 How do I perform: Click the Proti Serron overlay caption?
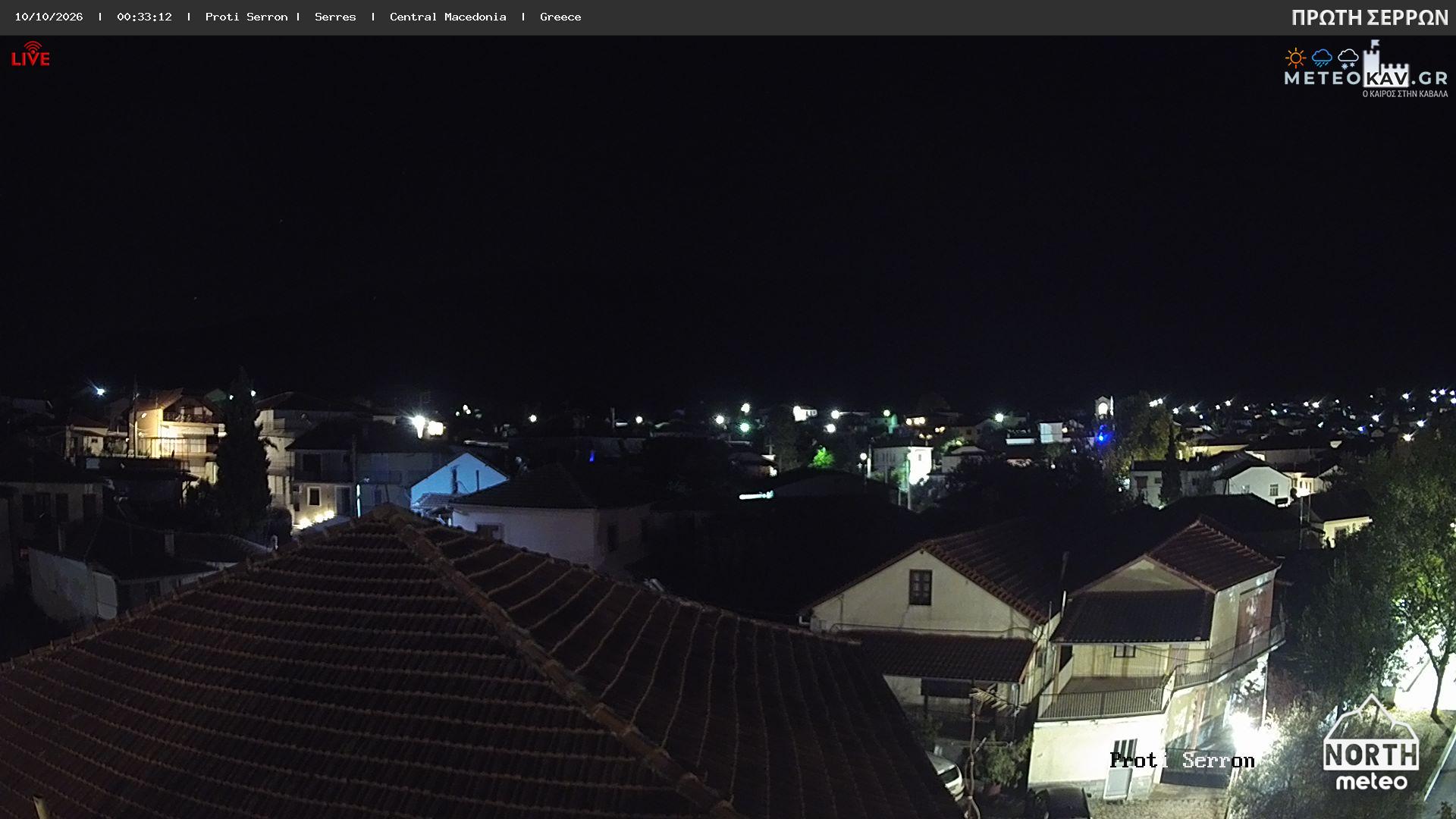1181,760
